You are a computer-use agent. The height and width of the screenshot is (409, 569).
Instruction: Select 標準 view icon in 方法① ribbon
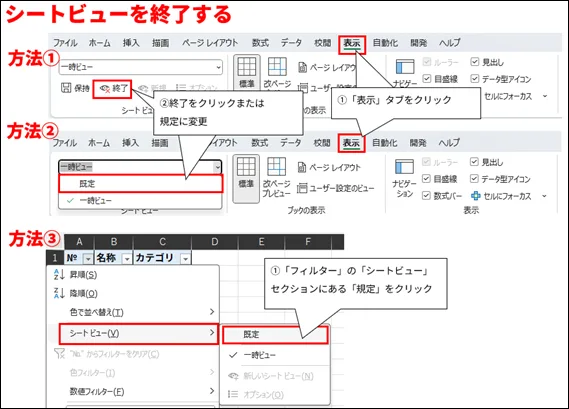(246, 67)
